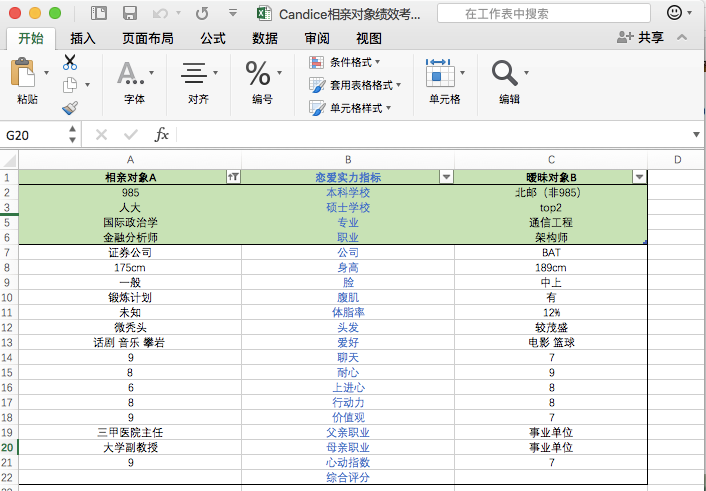The image size is (706, 491).
Task: Open filter dropdown for 恋爱实力指标 column
Action: pyautogui.click(x=446, y=177)
